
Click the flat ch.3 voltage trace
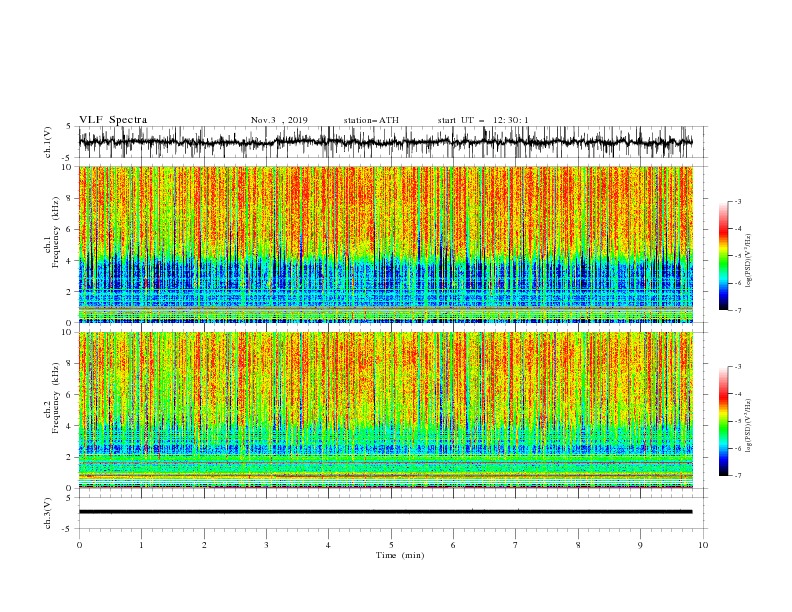click(386, 512)
